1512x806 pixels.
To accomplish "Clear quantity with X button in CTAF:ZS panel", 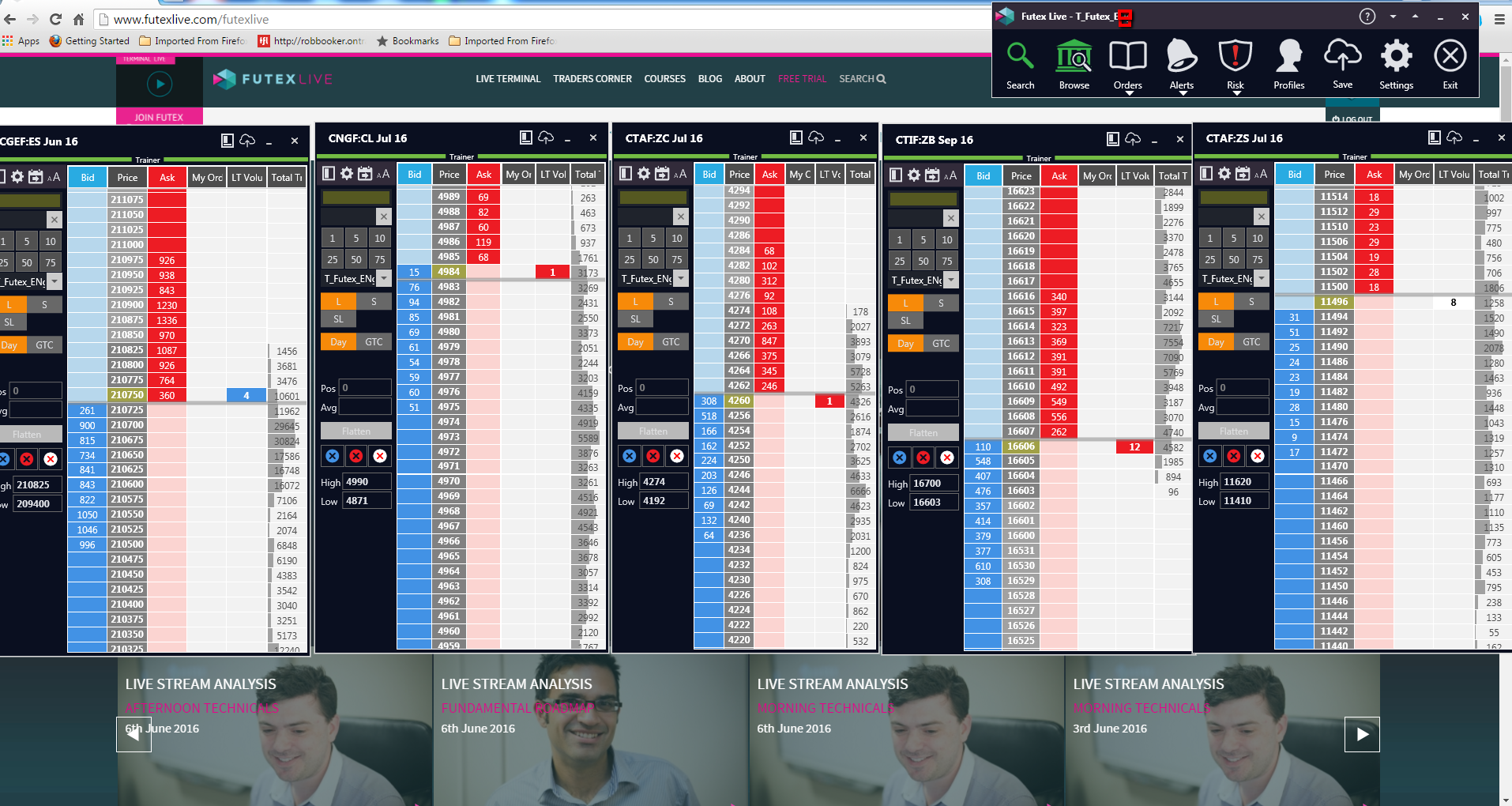I will point(1262,217).
